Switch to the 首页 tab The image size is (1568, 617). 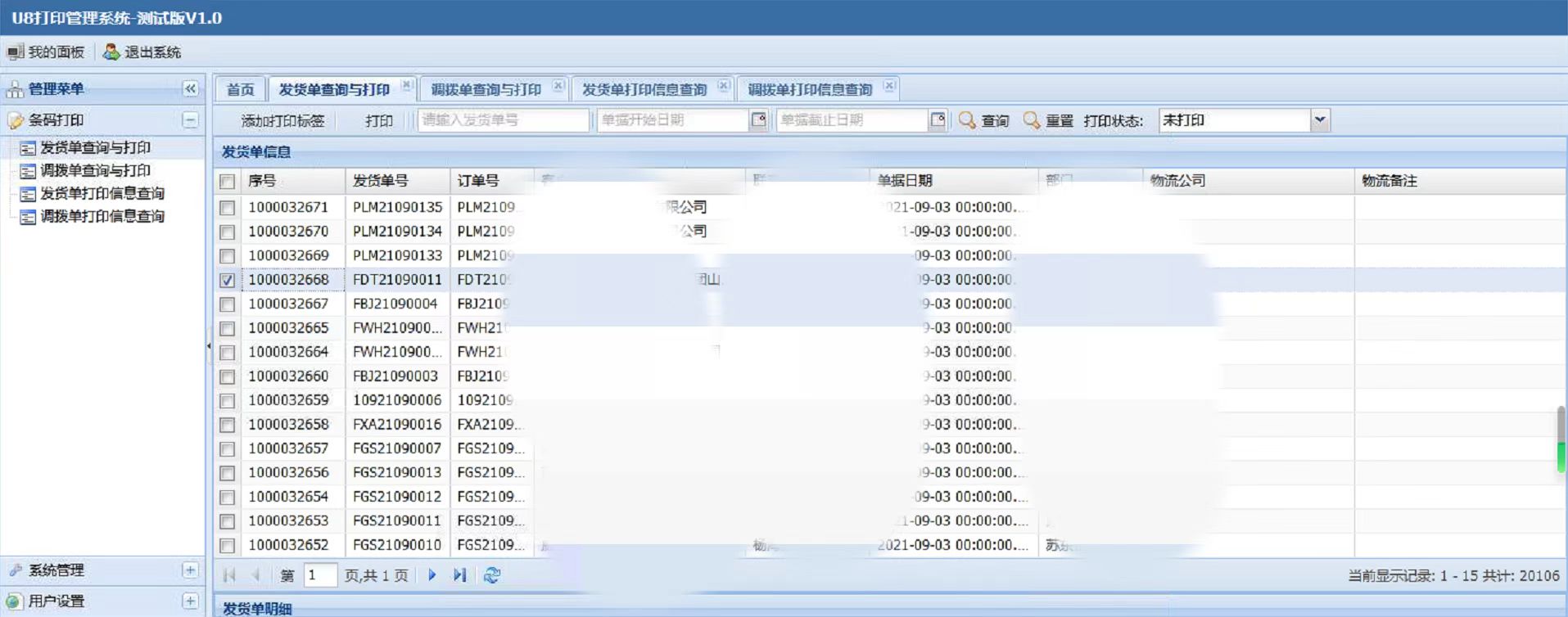241,89
